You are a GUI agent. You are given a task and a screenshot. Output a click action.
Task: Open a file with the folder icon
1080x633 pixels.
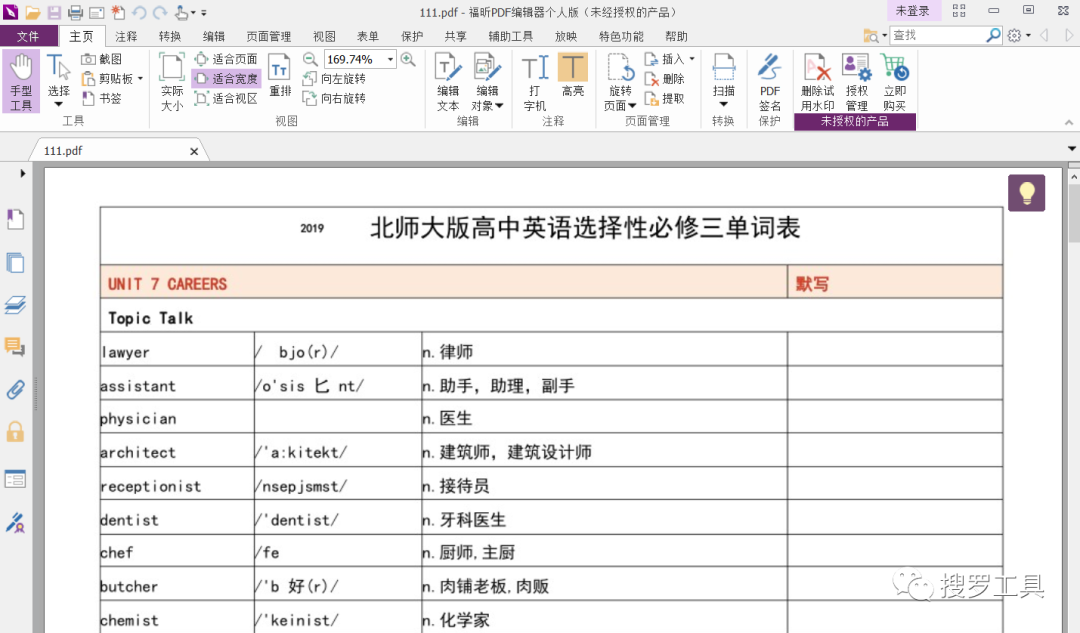click(x=32, y=12)
